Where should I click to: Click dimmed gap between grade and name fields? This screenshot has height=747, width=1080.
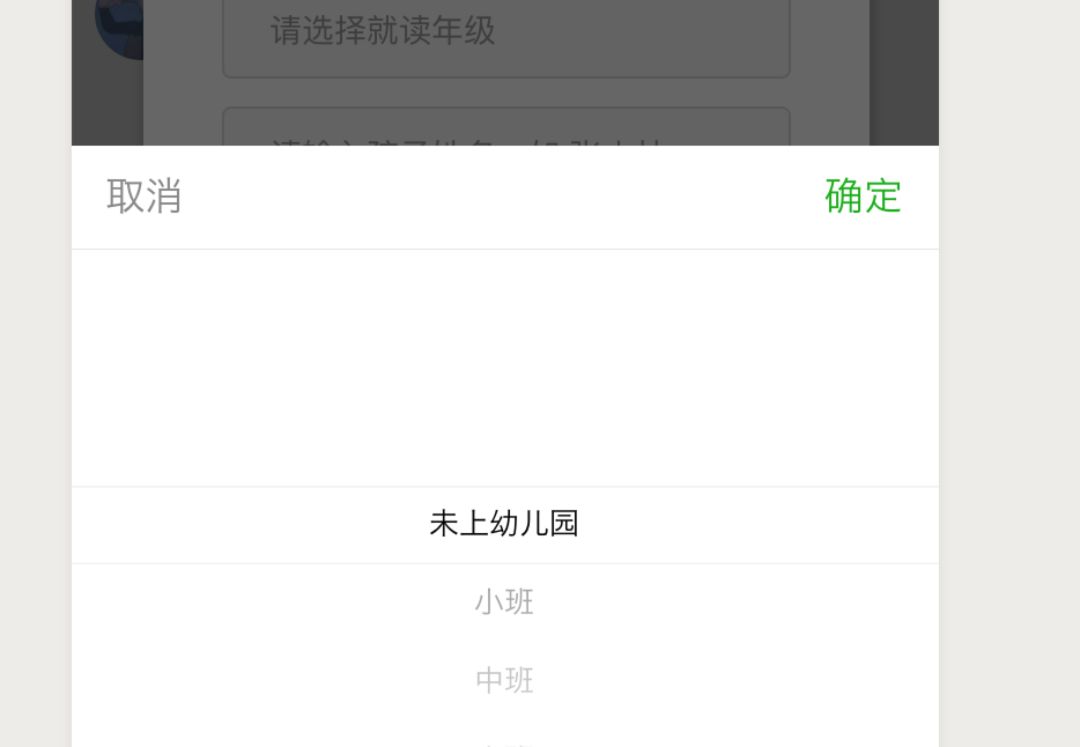click(x=506, y=92)
